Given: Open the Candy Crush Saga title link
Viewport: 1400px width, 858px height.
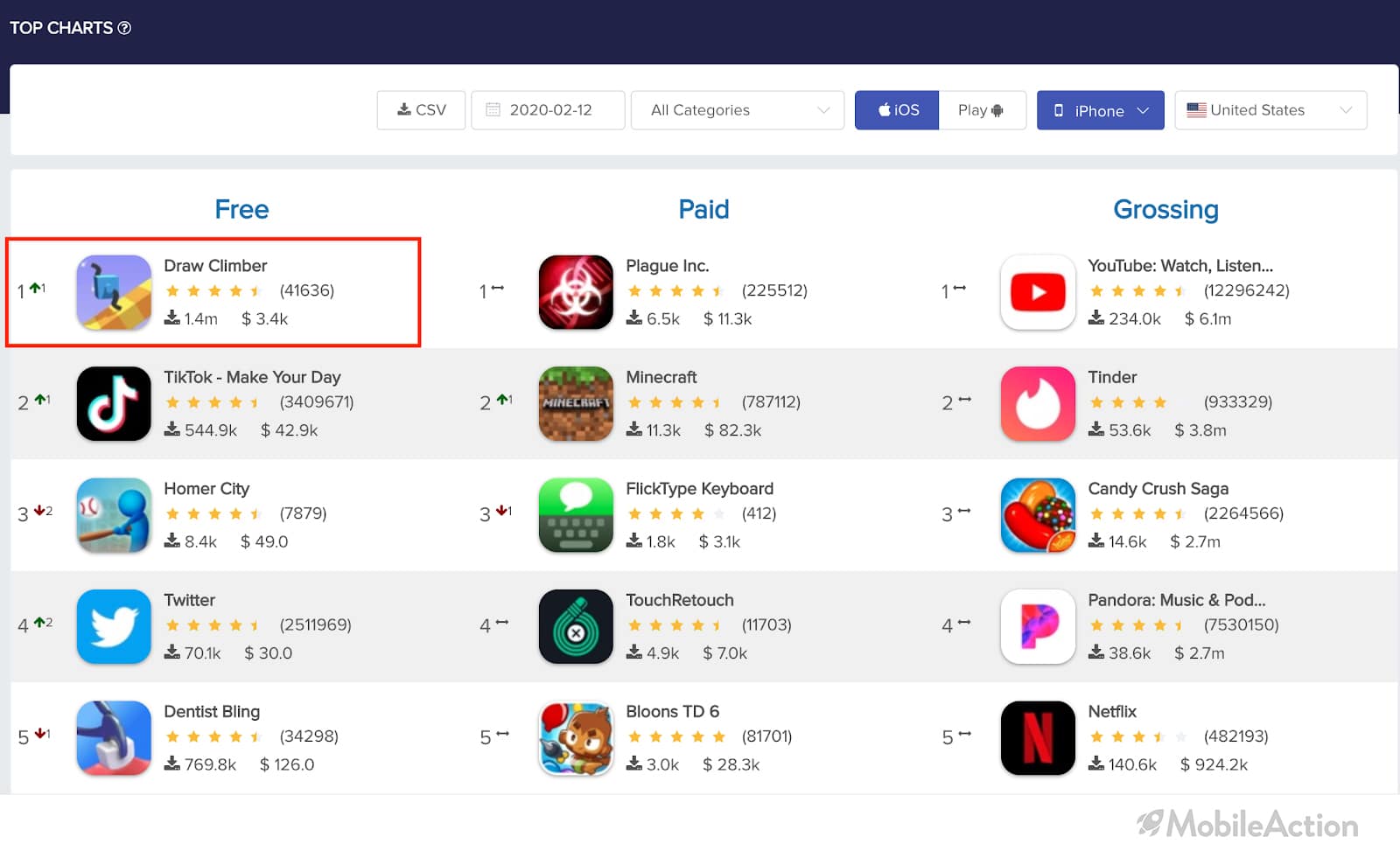Looking at the screenshot, I should tap(1158, 489).
